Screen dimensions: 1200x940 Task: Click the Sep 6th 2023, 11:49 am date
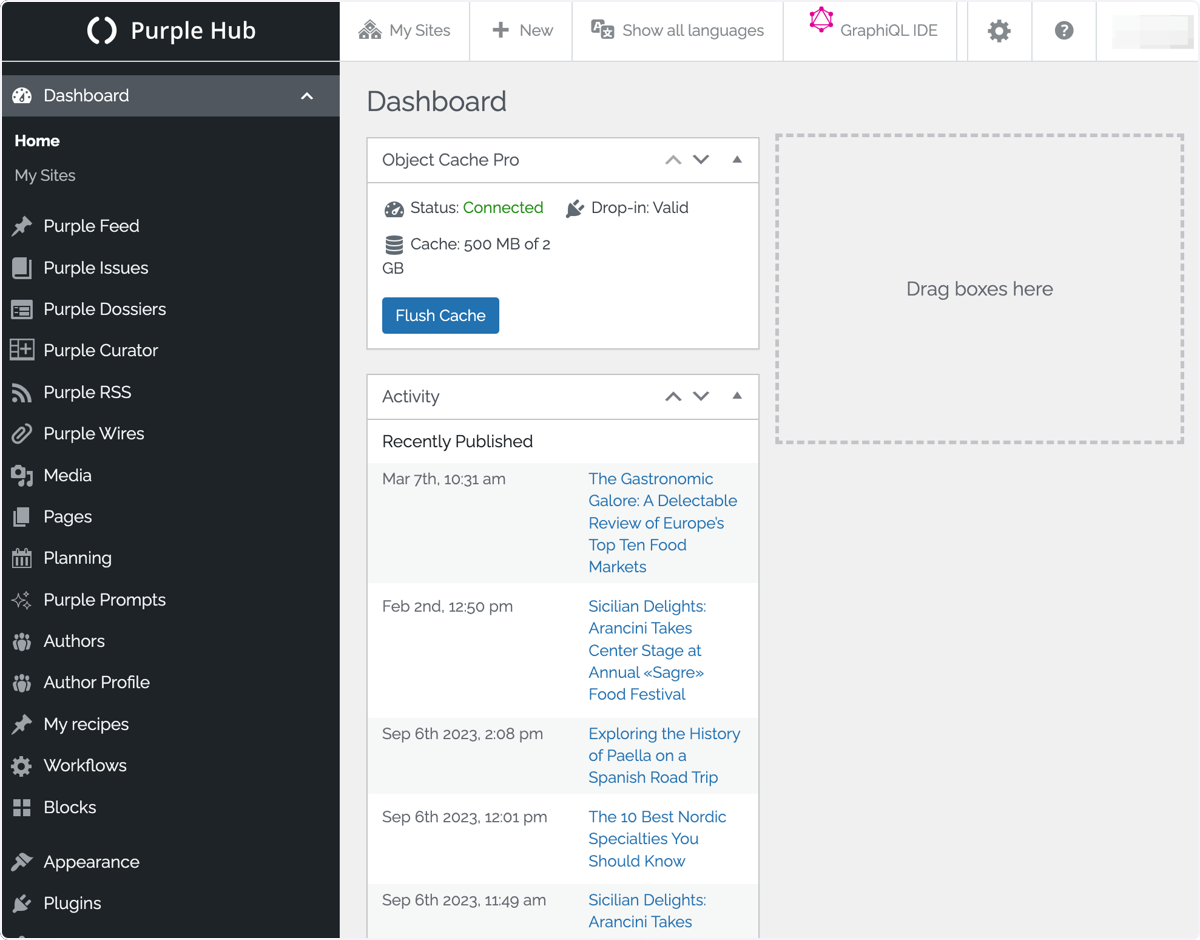[x=464, y=900]
